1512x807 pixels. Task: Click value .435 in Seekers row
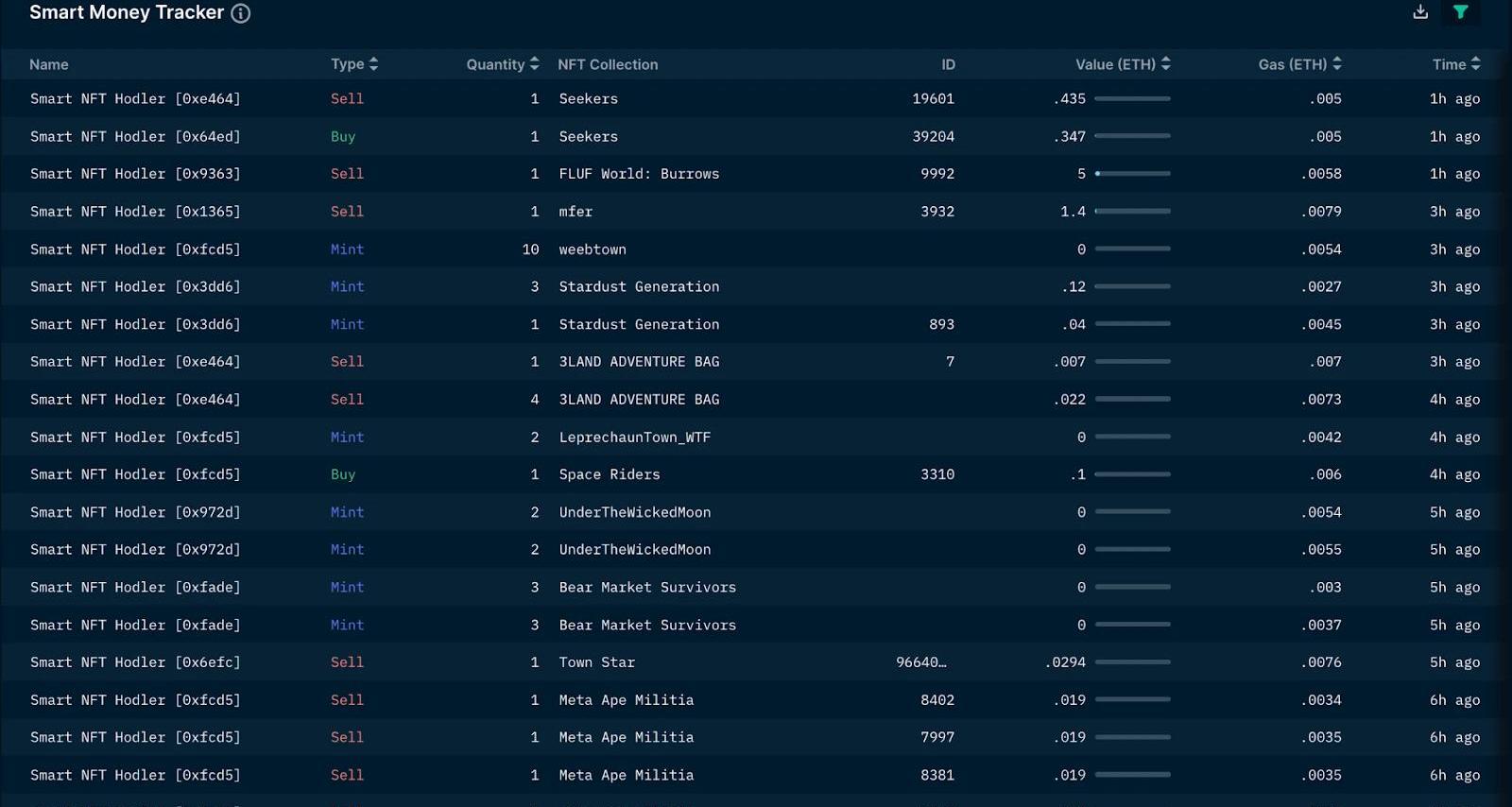1070,98
